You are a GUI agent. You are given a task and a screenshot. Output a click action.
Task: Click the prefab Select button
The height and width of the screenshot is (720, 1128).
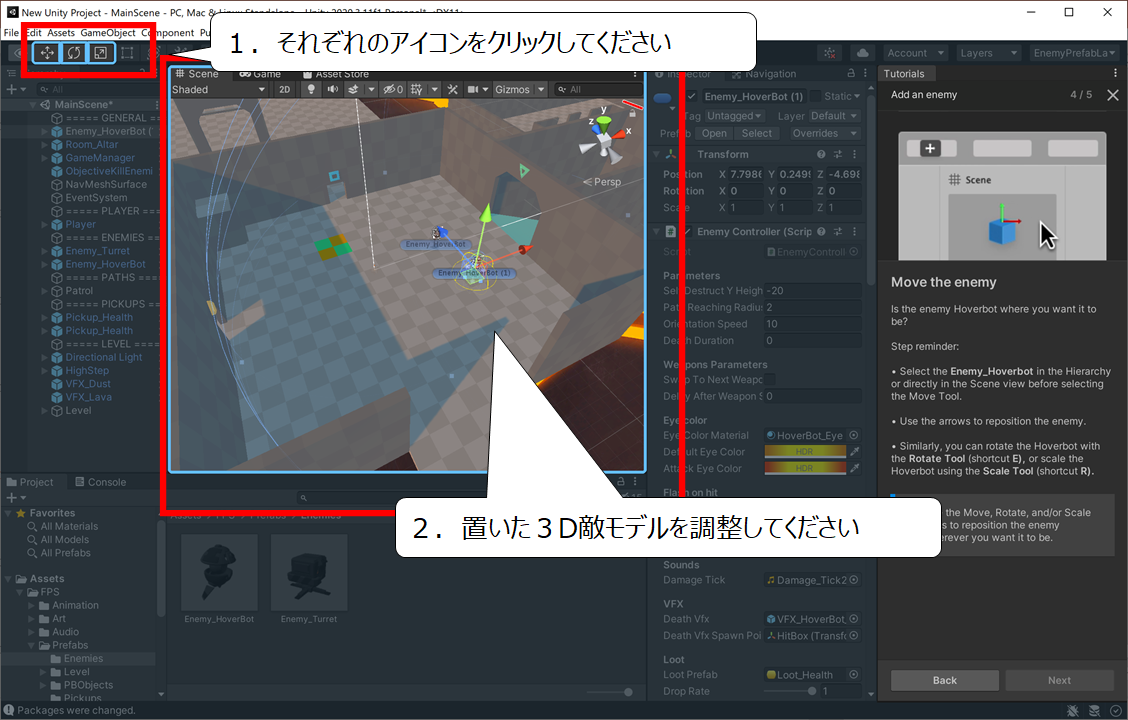(x=757, y=133)
